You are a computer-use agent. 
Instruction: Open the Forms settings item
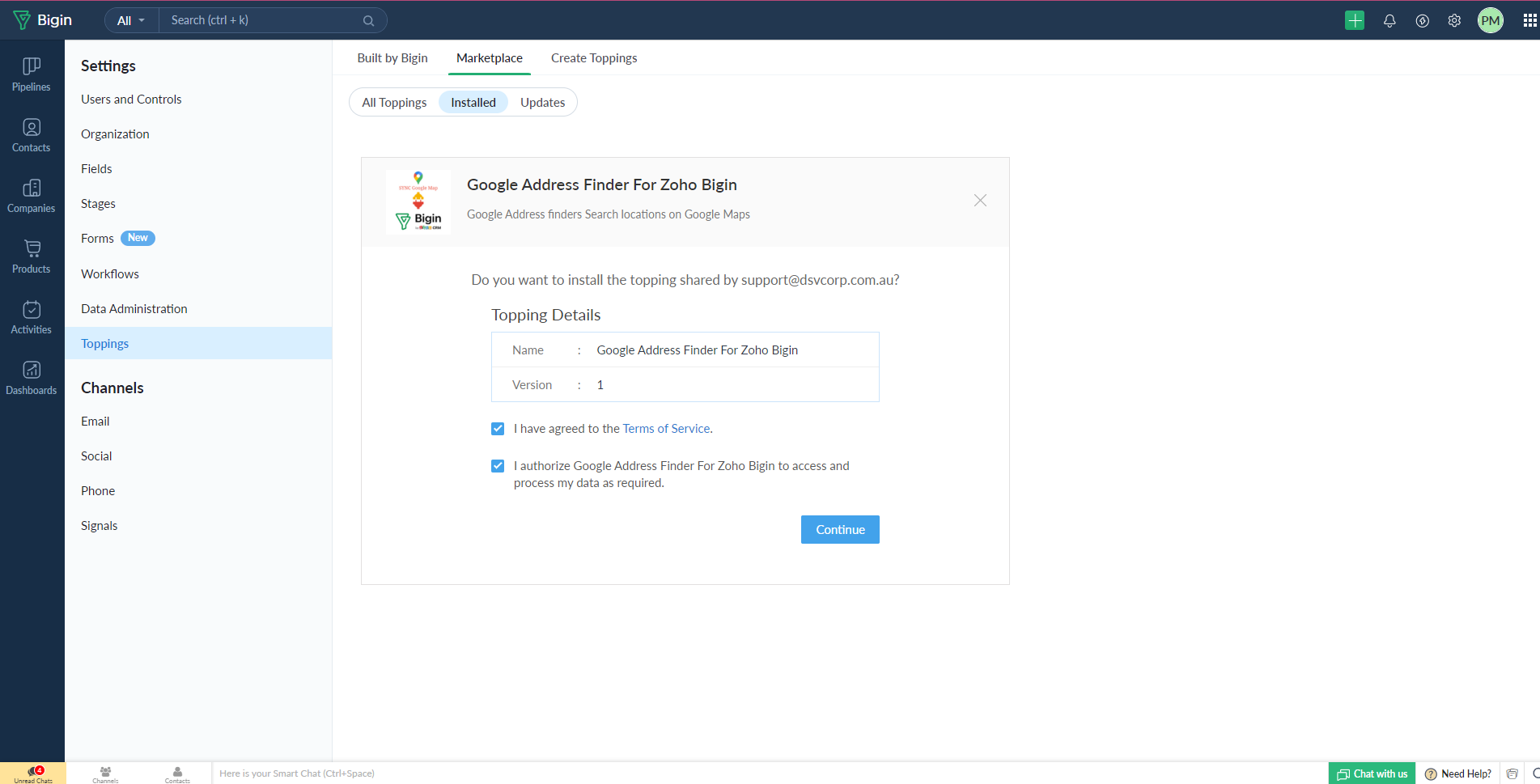coord(97,239)
